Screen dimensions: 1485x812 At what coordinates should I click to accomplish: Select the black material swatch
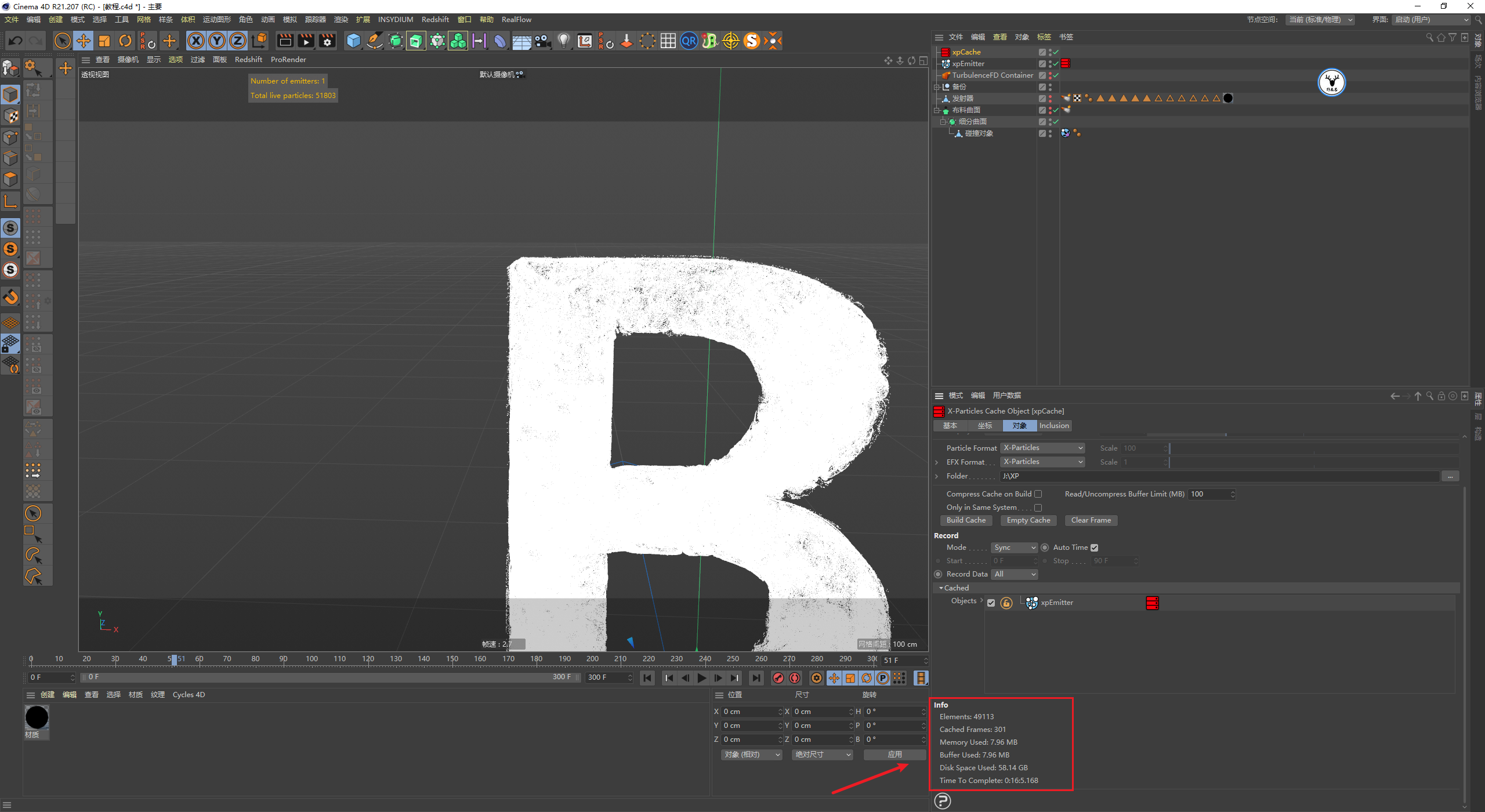[x=37, y=717]
